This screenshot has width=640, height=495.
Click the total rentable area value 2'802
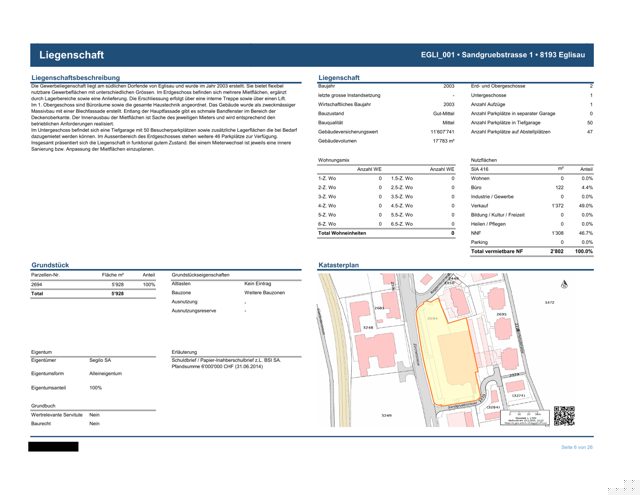(x=557, y=251)
